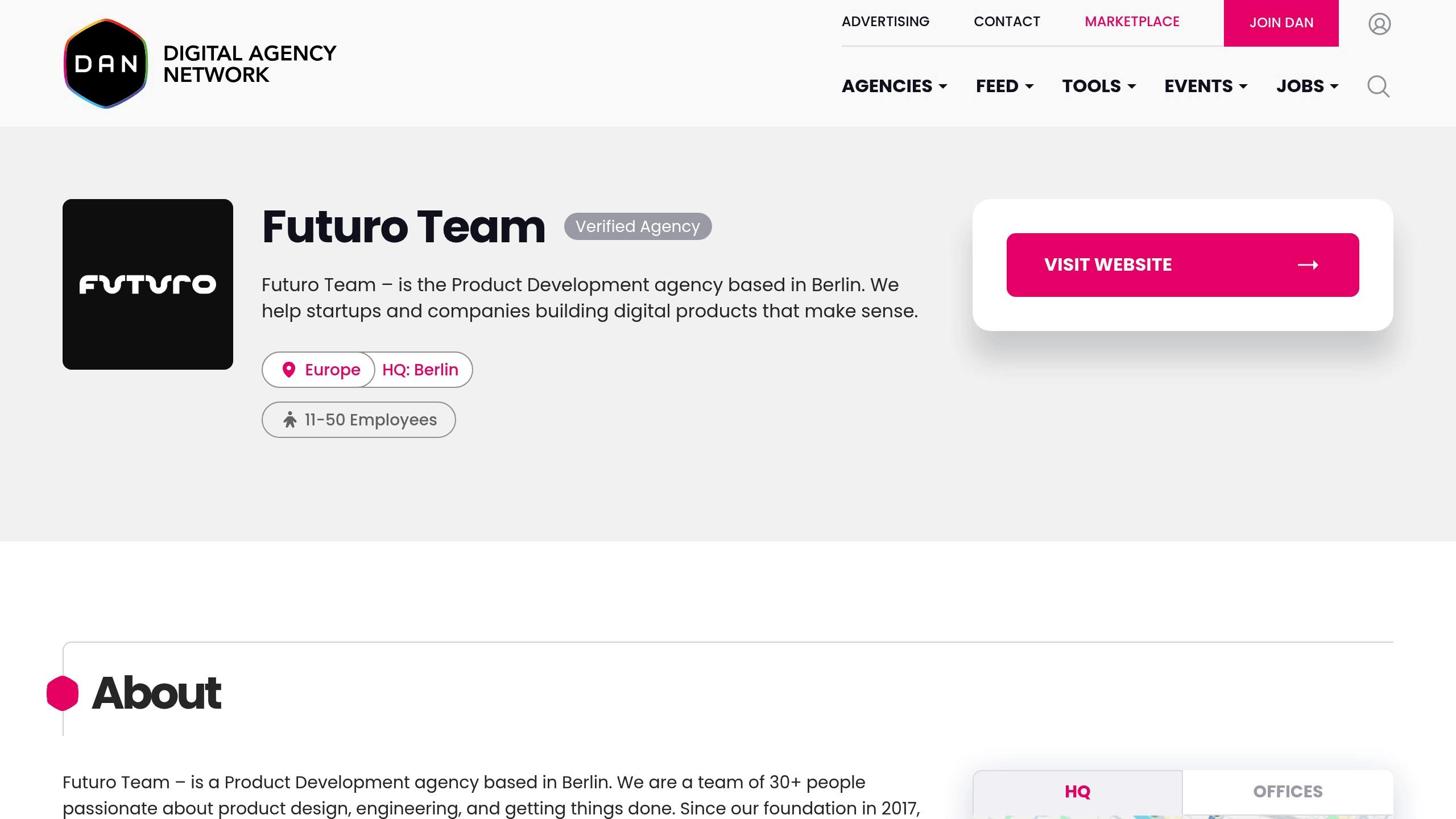Click the person icon beside 11-50 Employees
1456x819 pixels.
coord(290,420)
